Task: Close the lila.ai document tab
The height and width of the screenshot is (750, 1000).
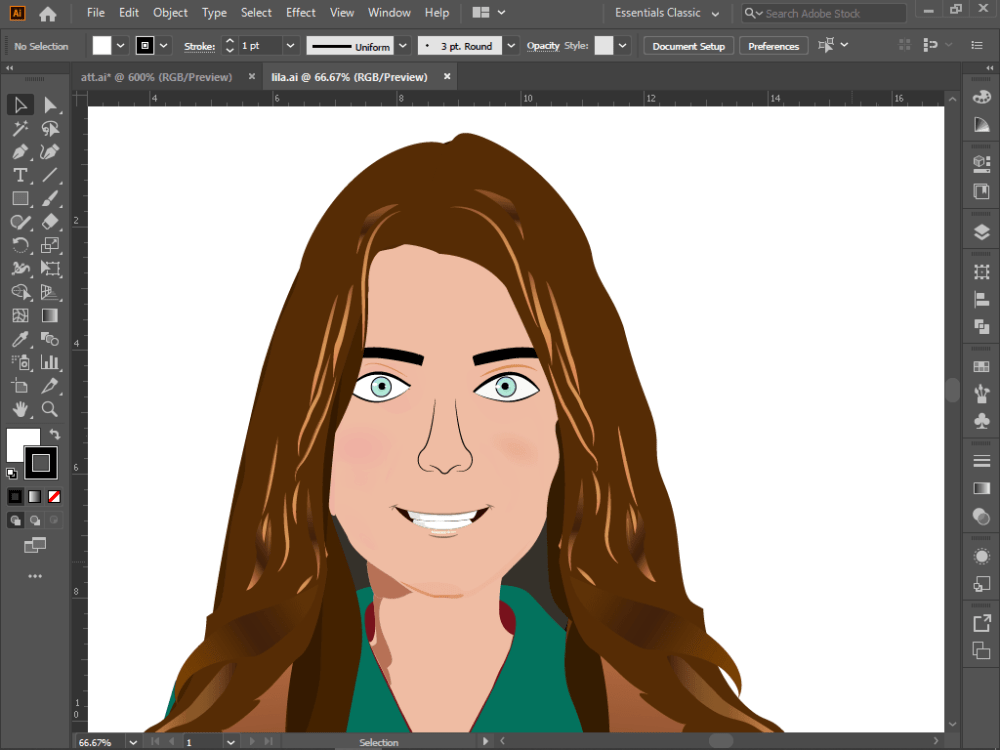Action: [x=447, y=77]
